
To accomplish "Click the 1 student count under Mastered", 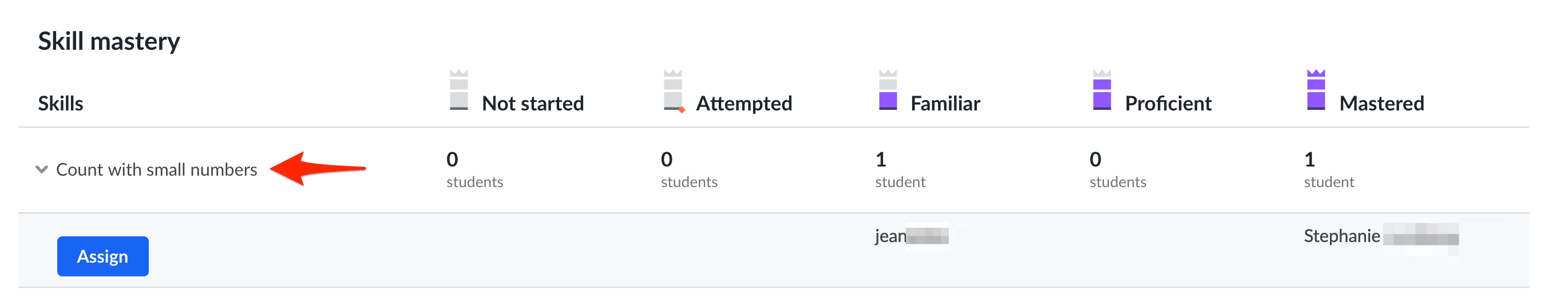I will pyautogui.click(x=1329, y=169).
